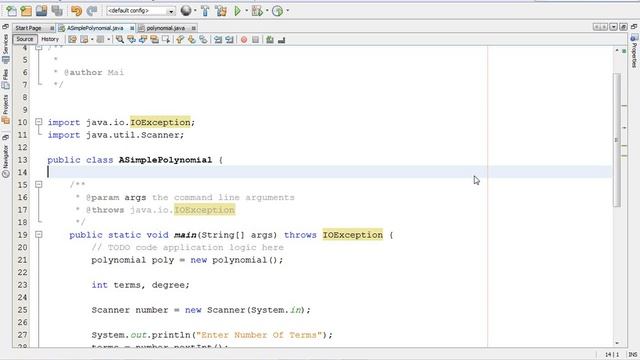Screen dimensions: 640x360
Task: Click the Shift Line Right icon
Action: [229, 40]
